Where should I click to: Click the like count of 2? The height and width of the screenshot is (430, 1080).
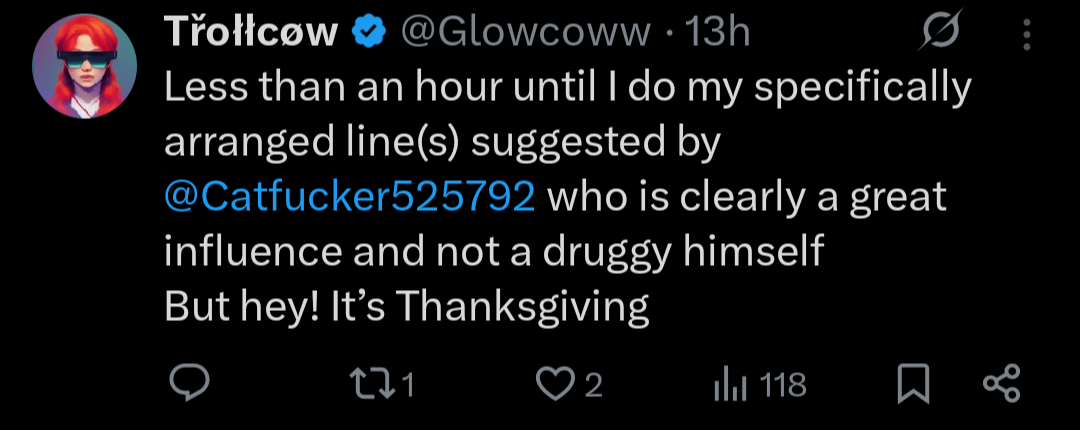coord(593,385)
